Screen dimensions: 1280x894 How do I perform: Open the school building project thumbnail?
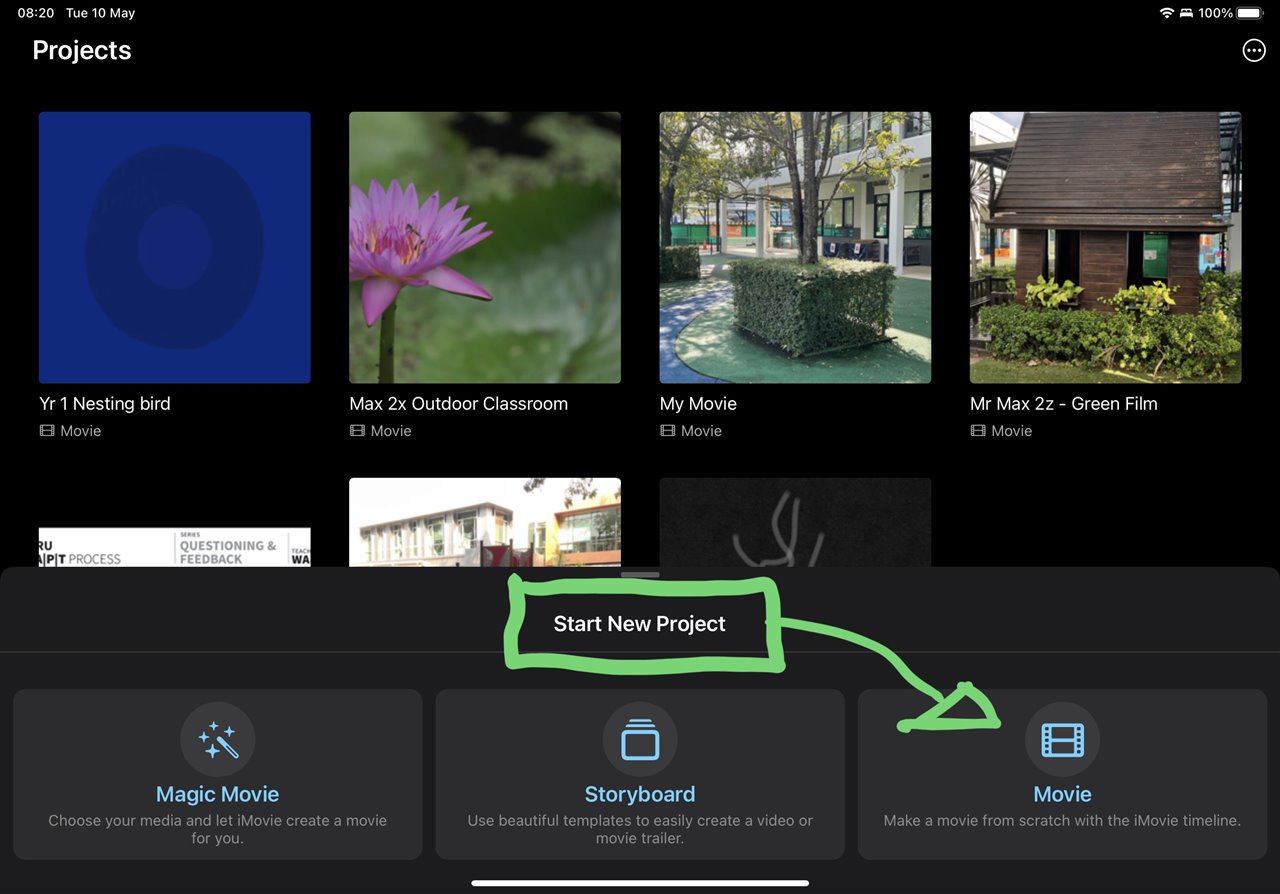coord(485,522)
